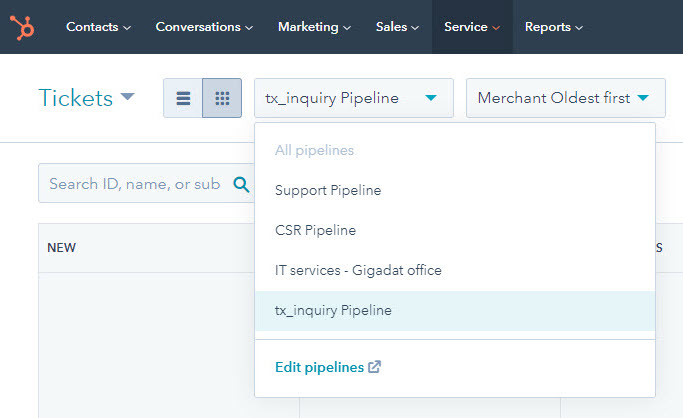Open the Marketing menu
683x418 pixels.
click(x=314, y=27)
